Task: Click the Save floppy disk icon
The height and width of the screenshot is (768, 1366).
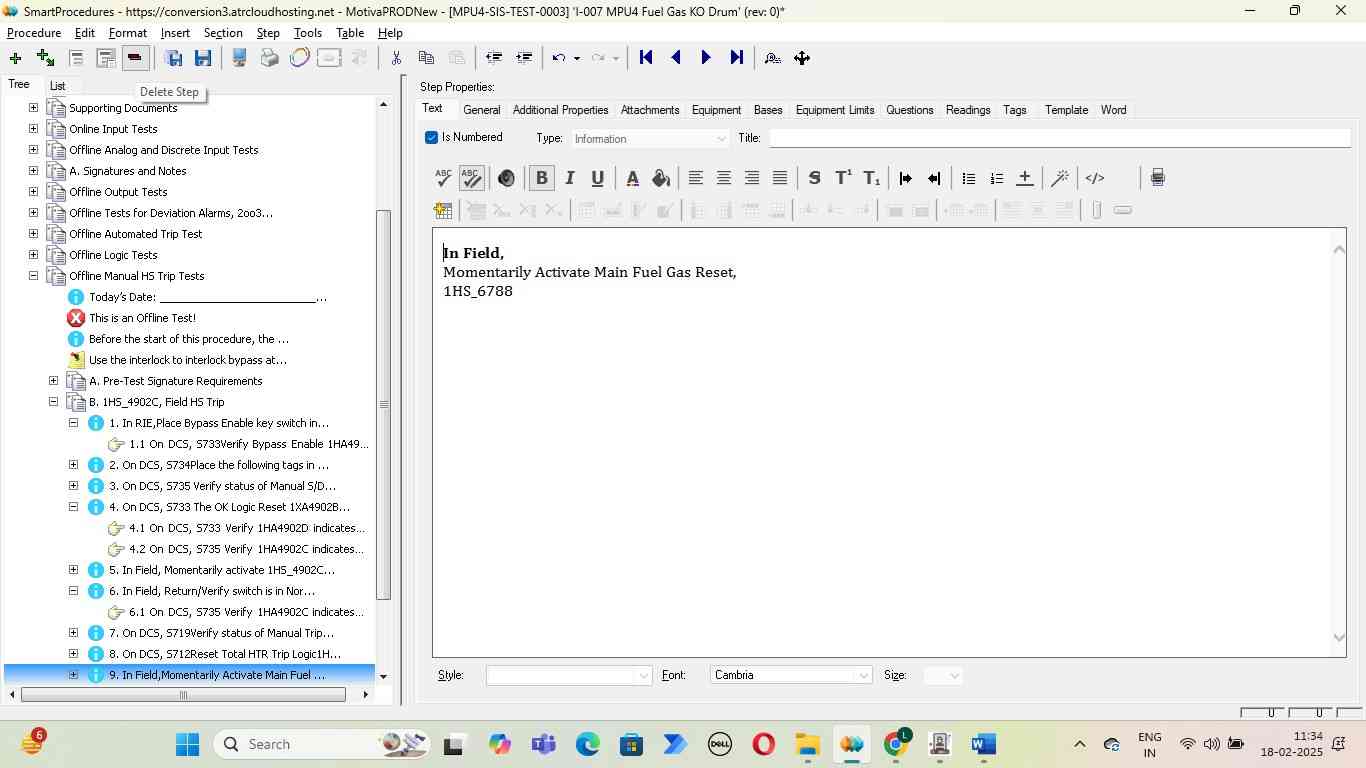Action: 203,58
